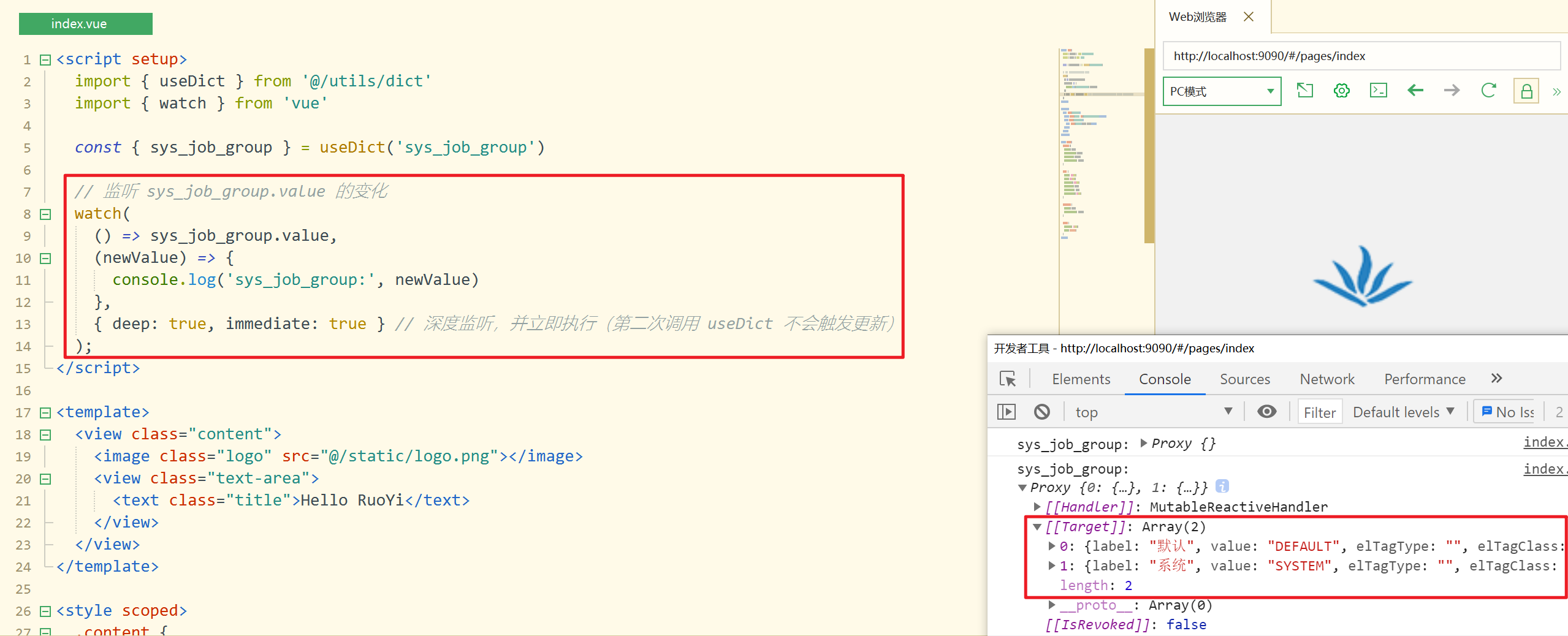Activate element inspector picker in devtools
Screen dimensions: 1568x636
[x=1008, y=379]
